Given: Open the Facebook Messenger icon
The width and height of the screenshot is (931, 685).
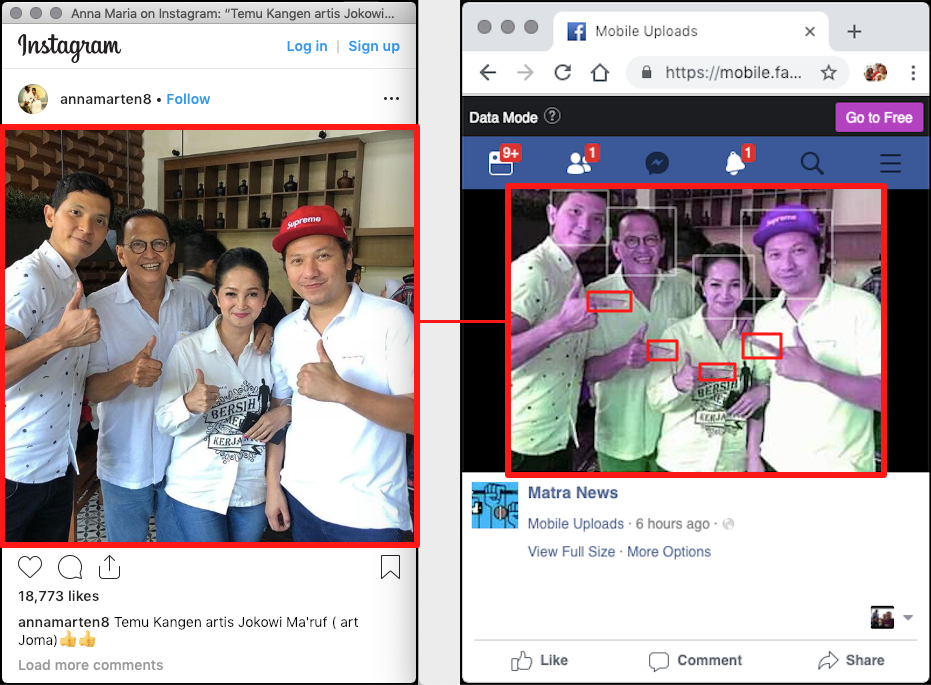Looking at the screenshot, I should click(657, 163).
